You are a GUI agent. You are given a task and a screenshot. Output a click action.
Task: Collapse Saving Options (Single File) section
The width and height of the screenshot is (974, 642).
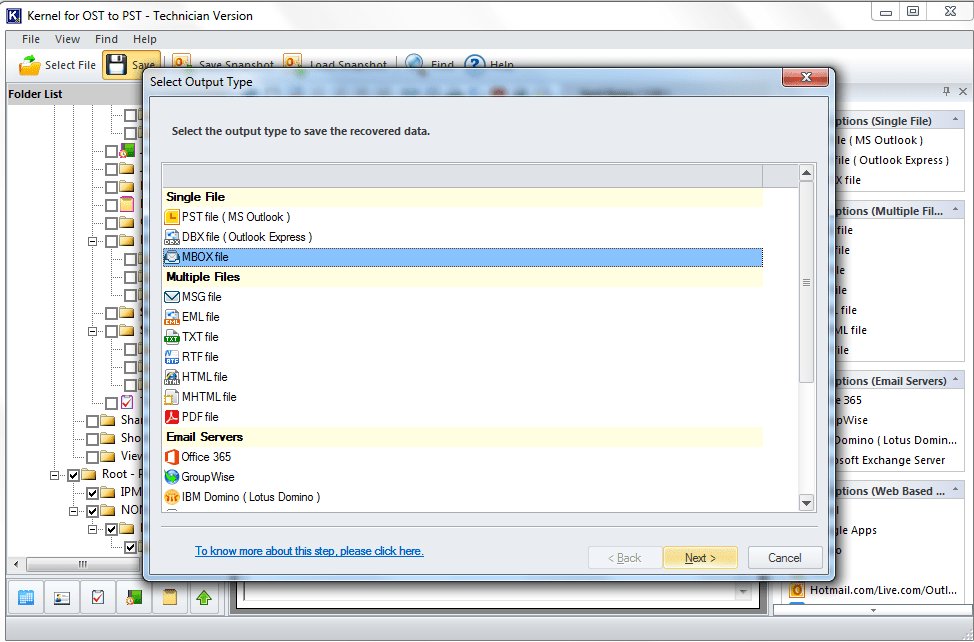coord(955,120)
